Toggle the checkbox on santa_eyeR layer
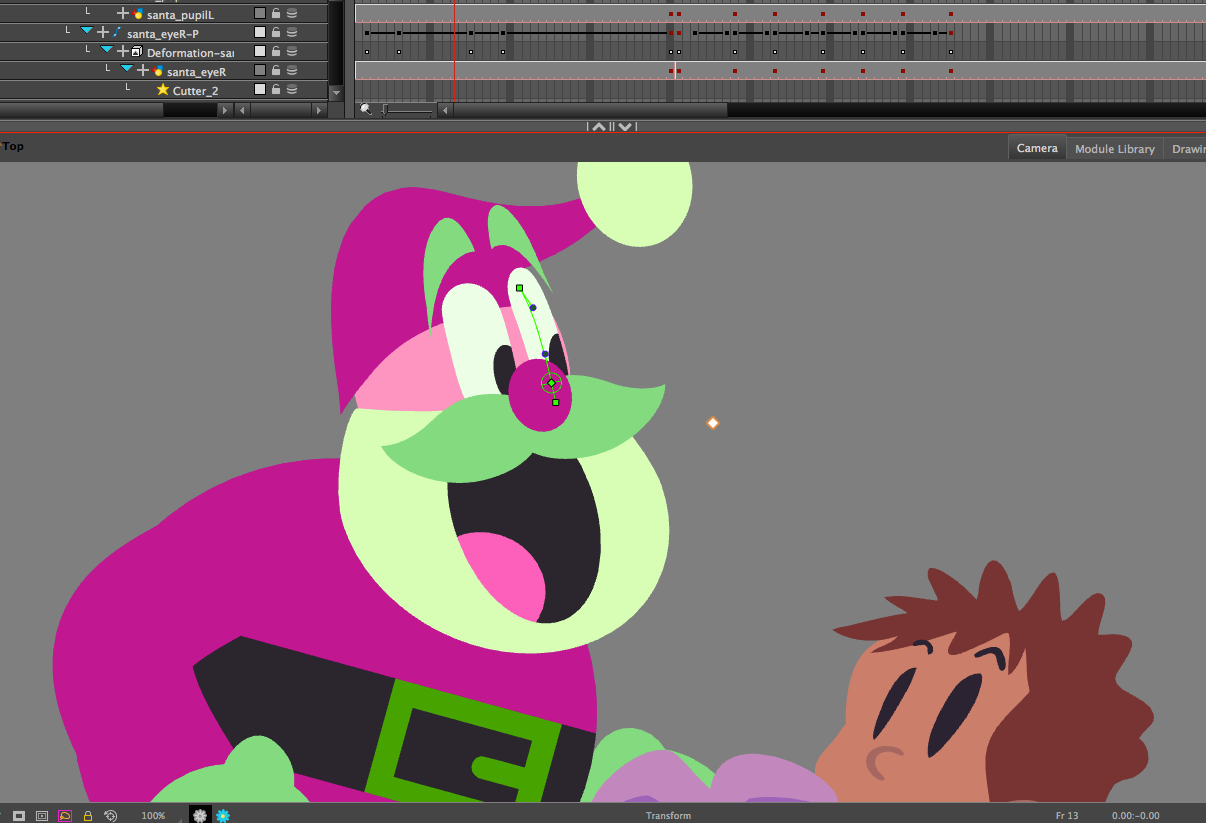Image resolution: width=1206 pixels, height=823 pixels. click(260, 71)
